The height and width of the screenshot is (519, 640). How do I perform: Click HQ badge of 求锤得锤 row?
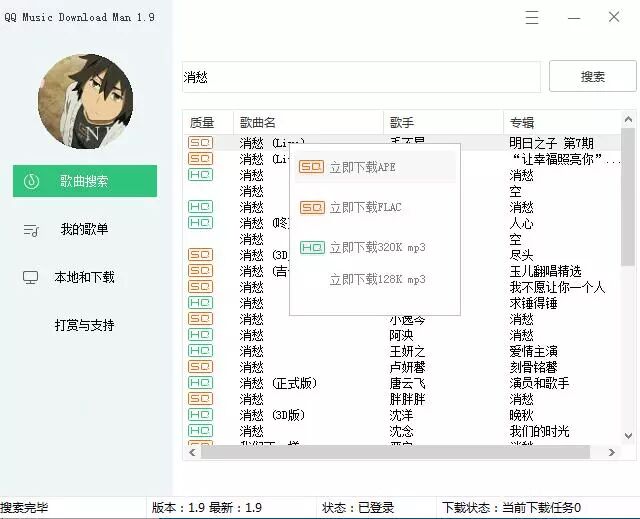click(x=200, y=303)
